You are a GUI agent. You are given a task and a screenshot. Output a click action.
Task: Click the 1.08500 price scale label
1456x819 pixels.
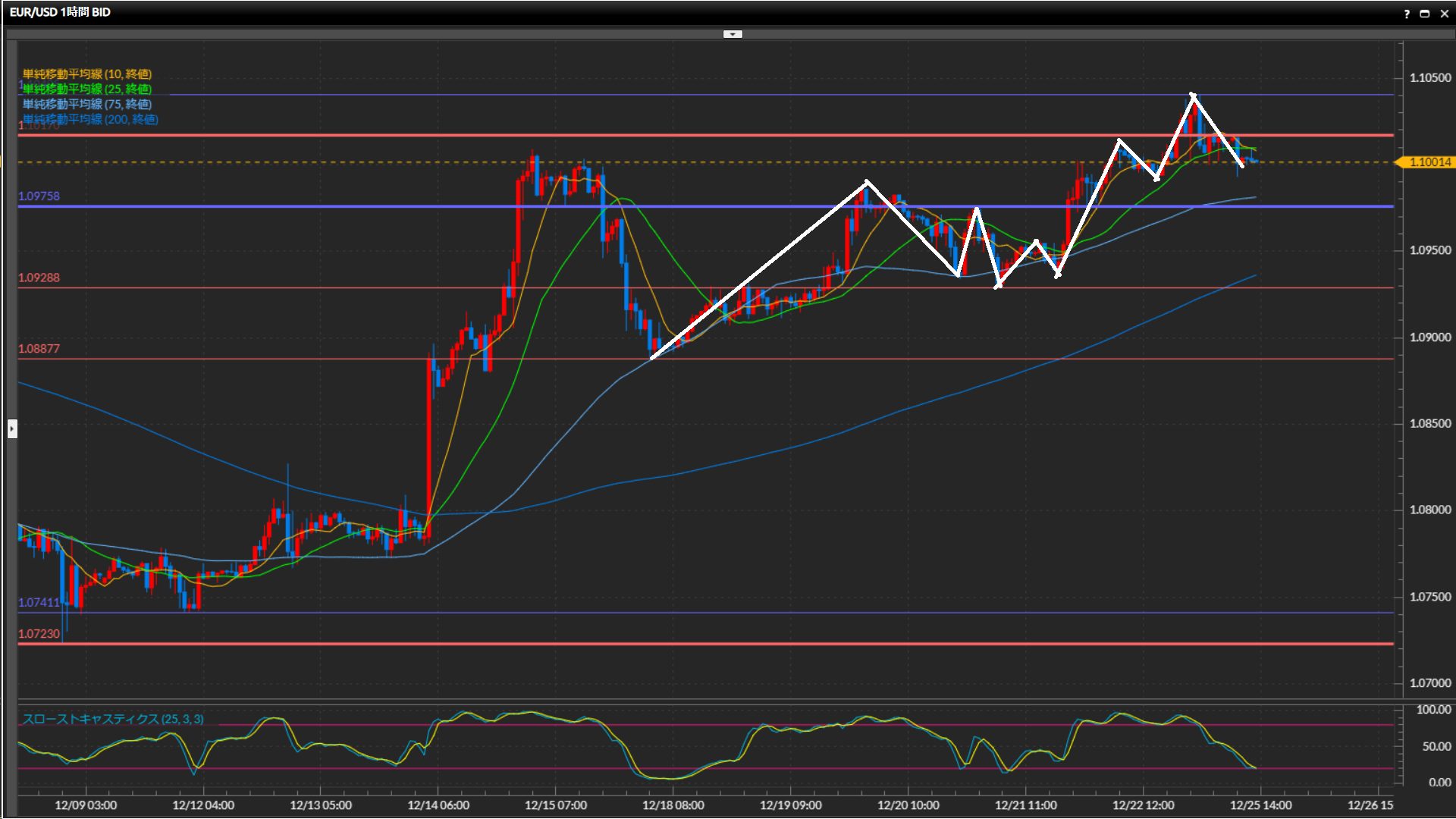coord(1429,424)
